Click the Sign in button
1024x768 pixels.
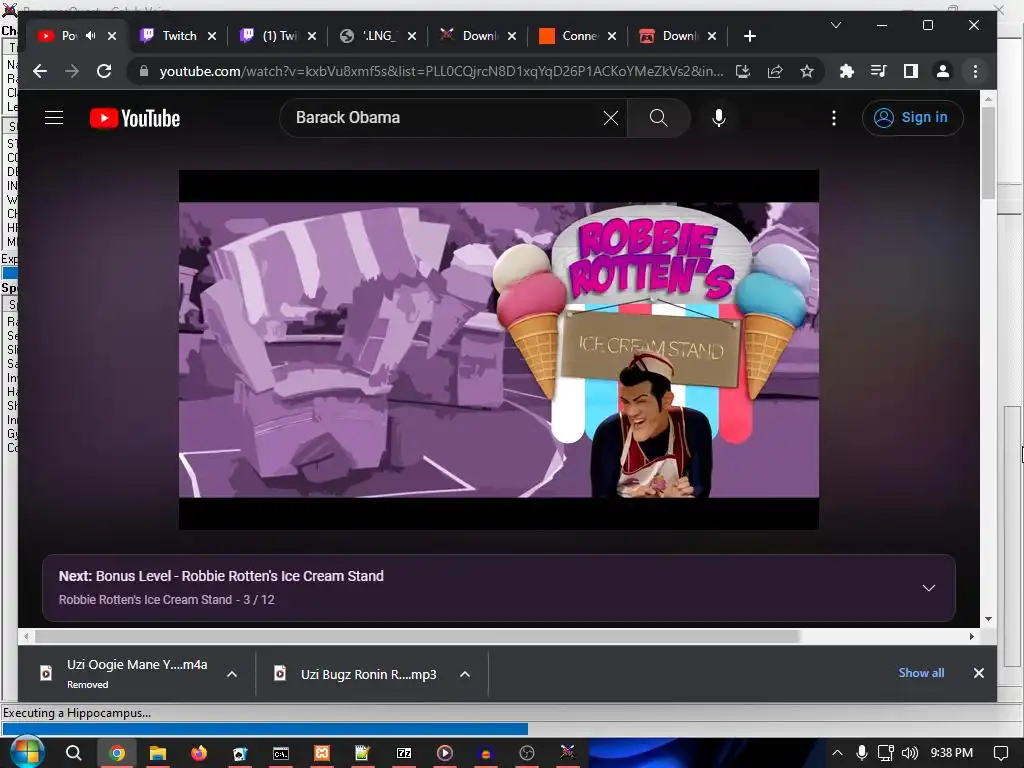pyautogui.click(x=912, y=118)
